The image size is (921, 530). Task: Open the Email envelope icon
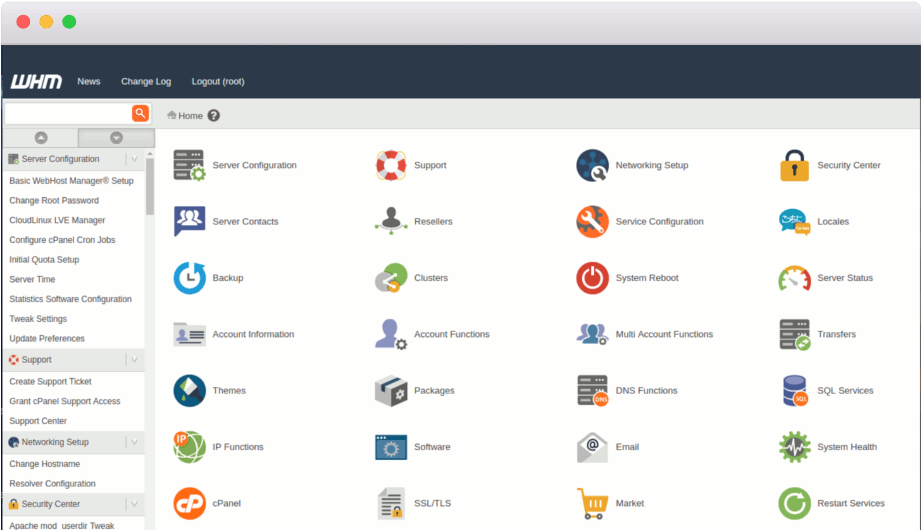pos(592,447)
